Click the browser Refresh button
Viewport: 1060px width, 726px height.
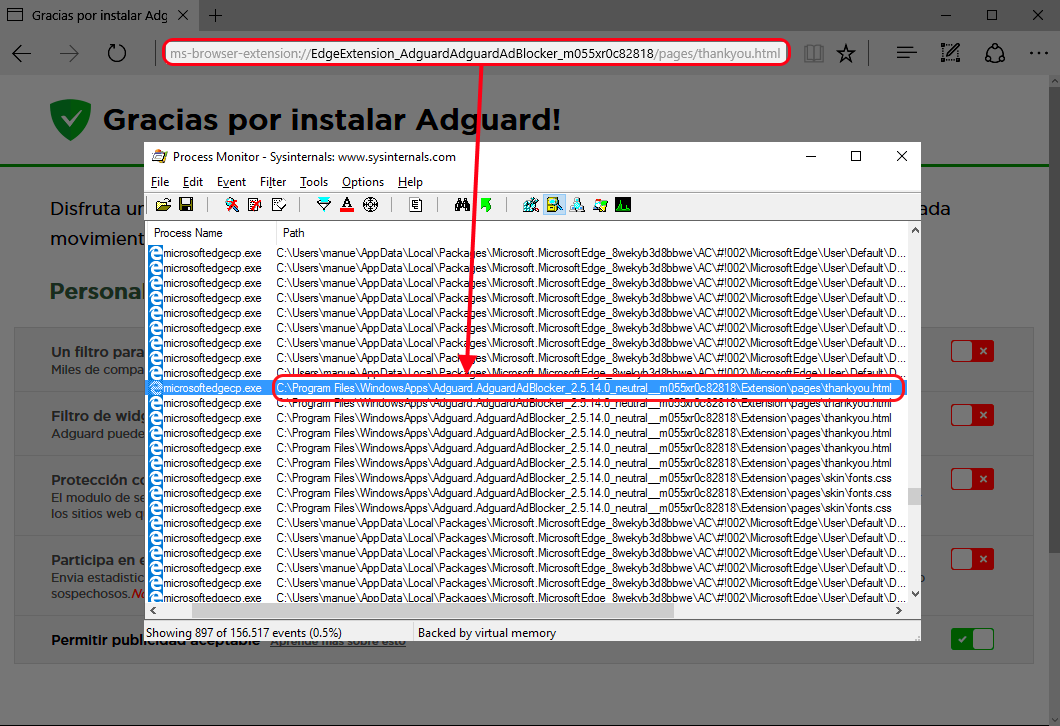click(x=117, y=54)
